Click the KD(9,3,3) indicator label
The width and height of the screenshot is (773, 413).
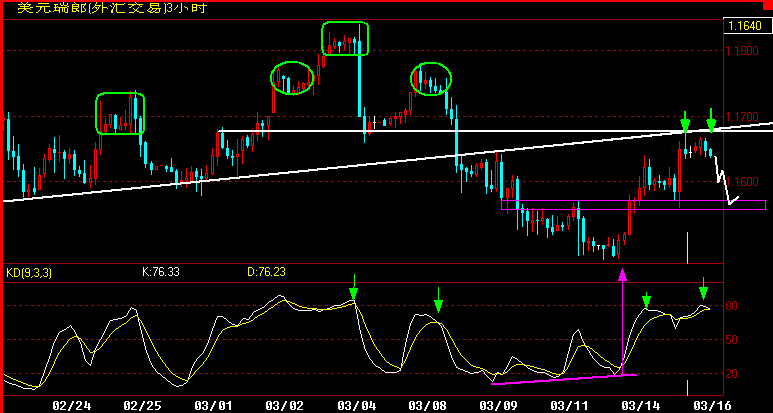coord(28,272)
